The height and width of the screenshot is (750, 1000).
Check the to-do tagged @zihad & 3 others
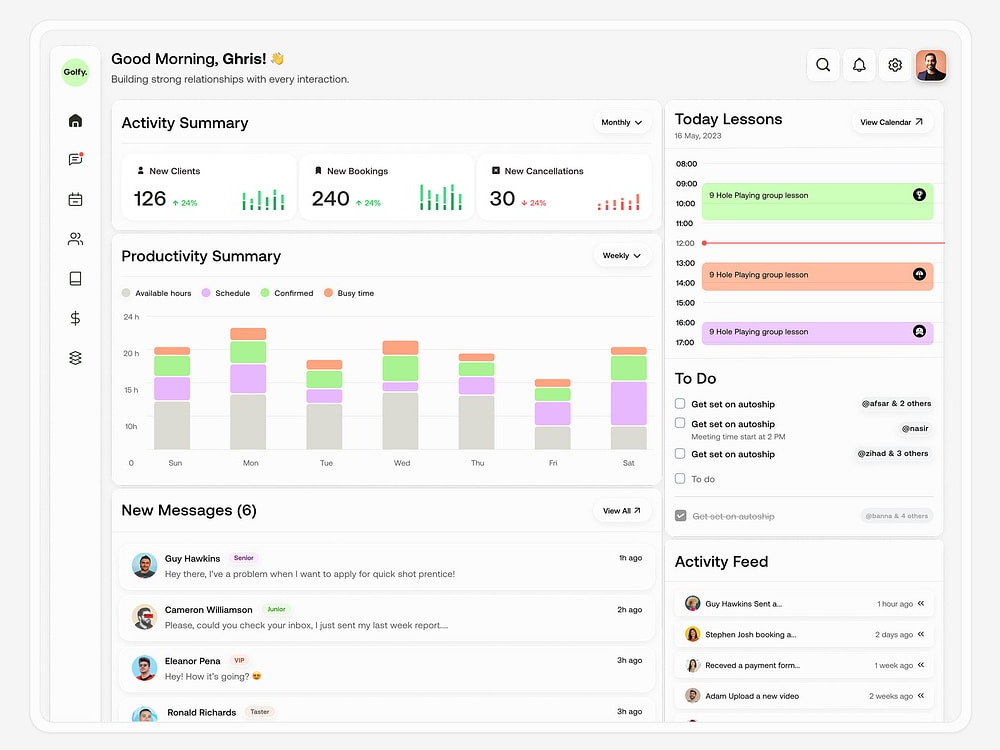click(x=680, y=453)
